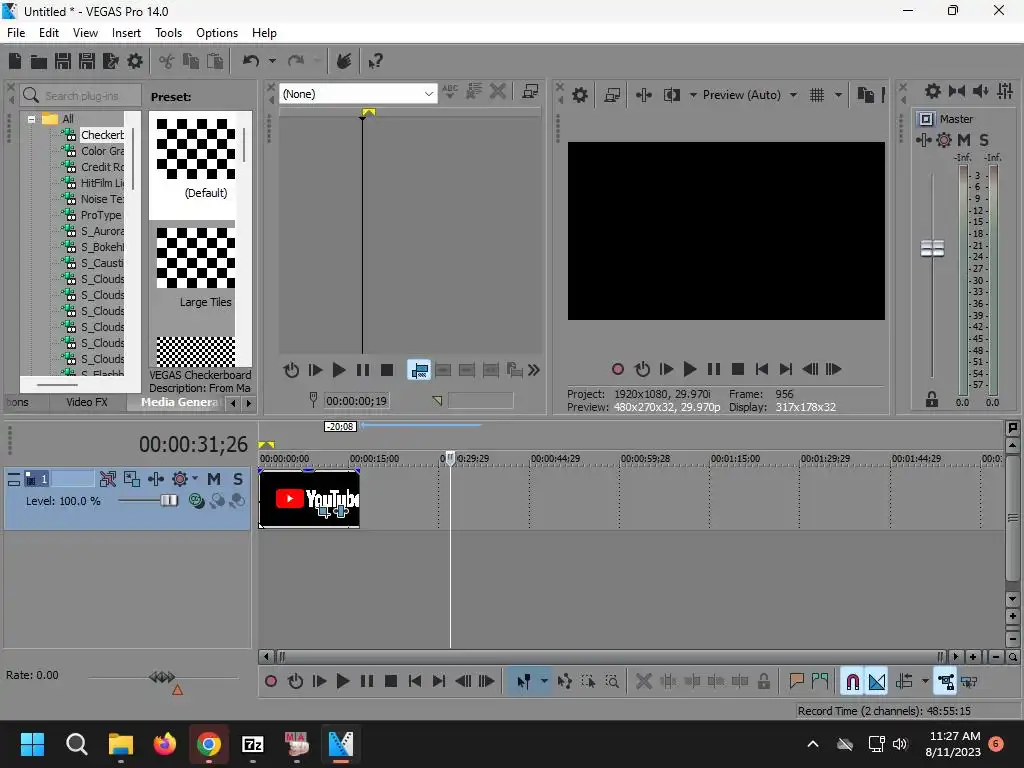
Task: Choose the (Default) checkerboard preset
Action: tap(196, 149)
